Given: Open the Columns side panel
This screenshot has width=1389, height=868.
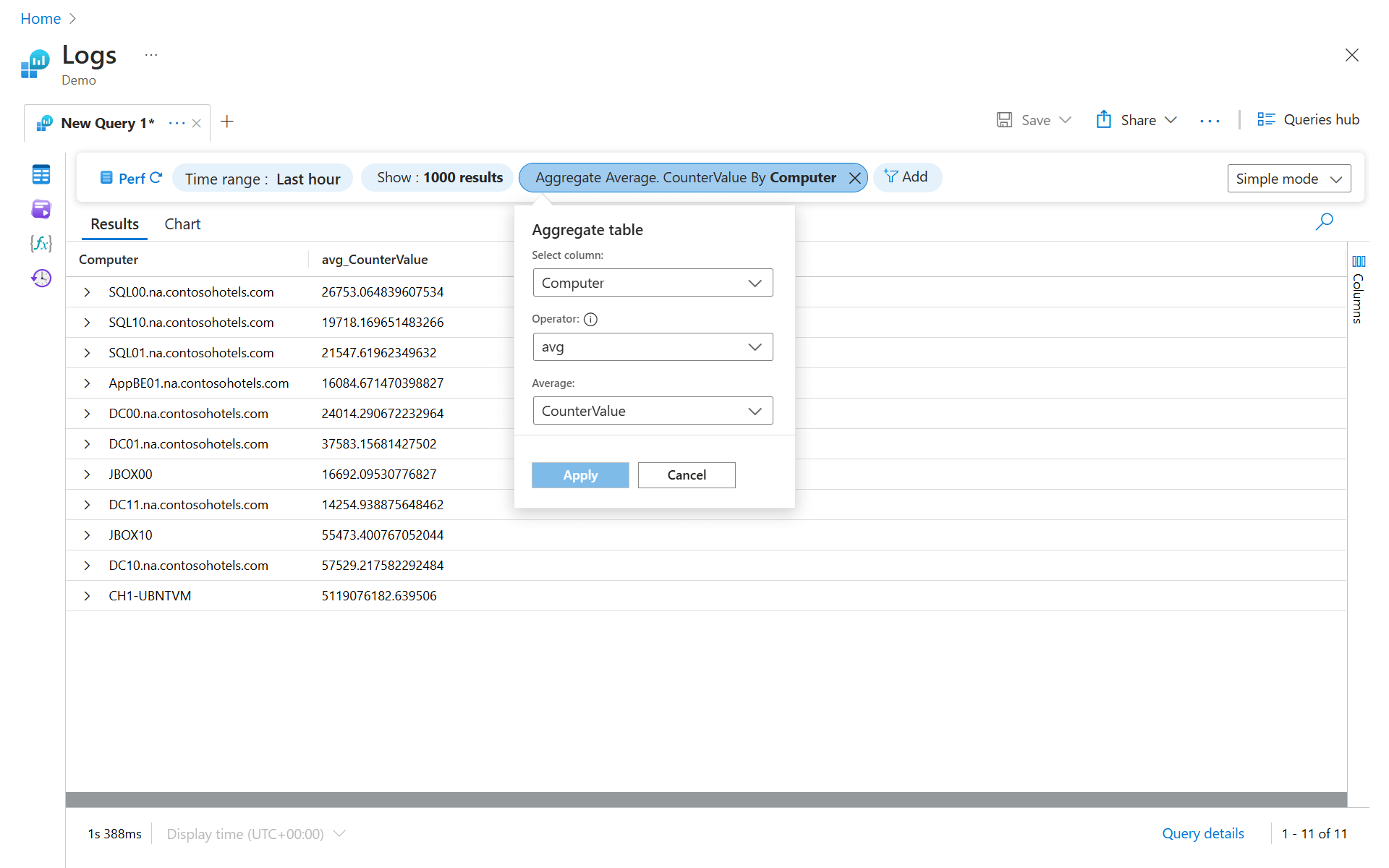Looking at the screenshot, I should tap(1358, 289).
